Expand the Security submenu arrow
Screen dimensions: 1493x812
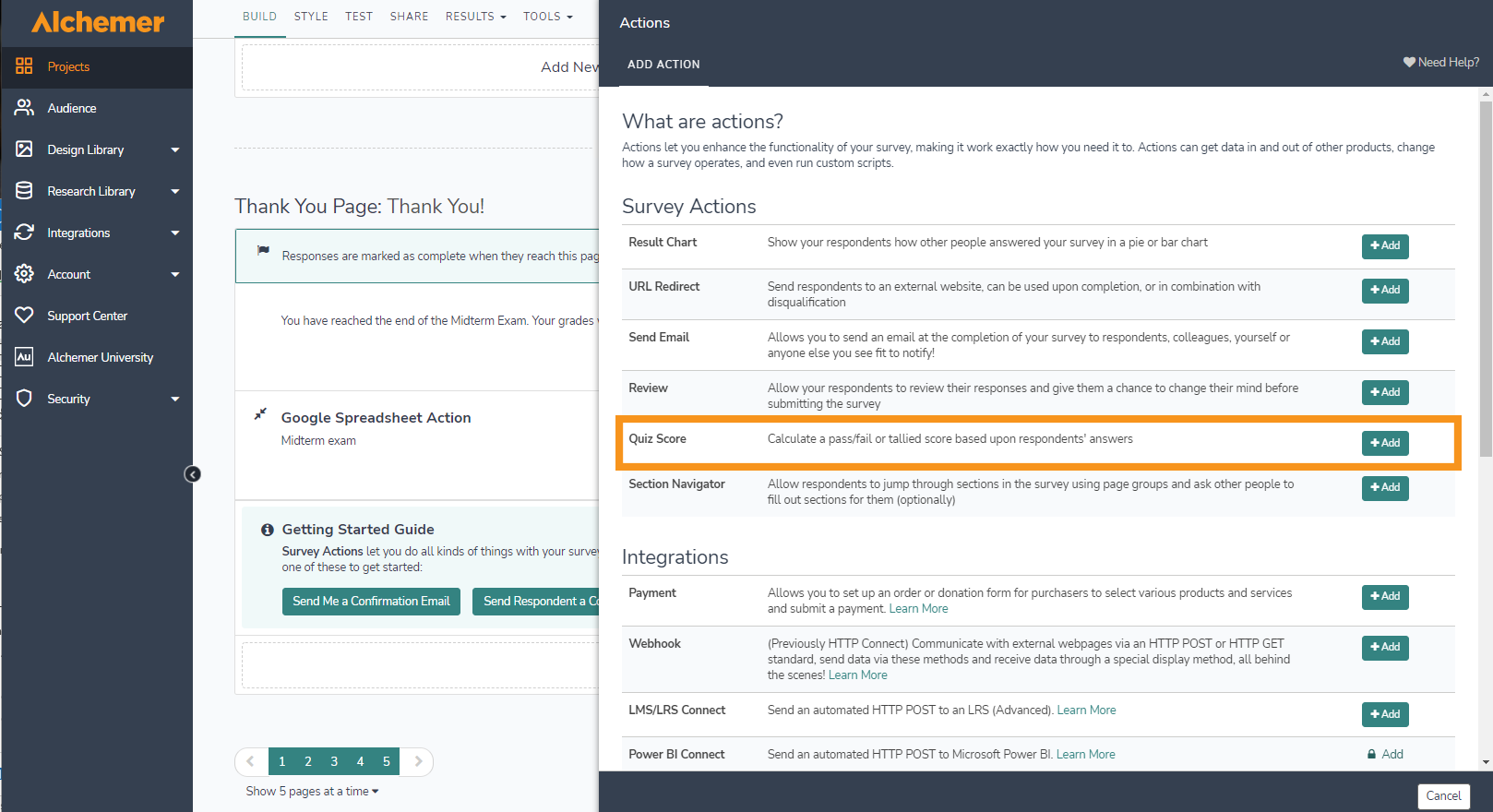click(175, 399)
